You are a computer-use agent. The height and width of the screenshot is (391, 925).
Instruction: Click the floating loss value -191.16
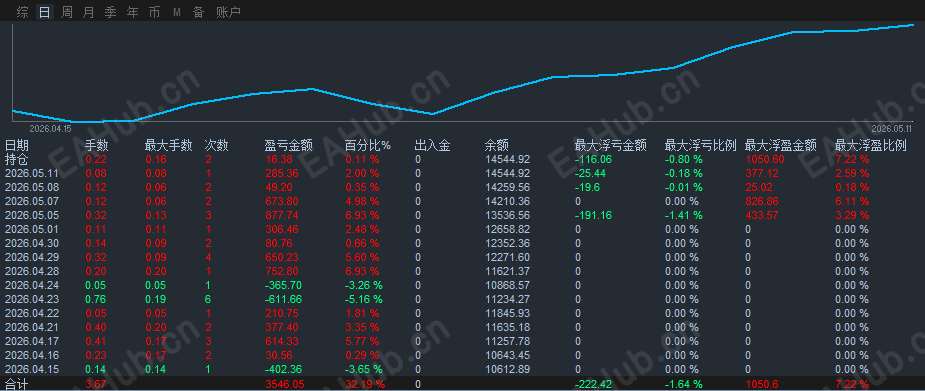[594, 215]
